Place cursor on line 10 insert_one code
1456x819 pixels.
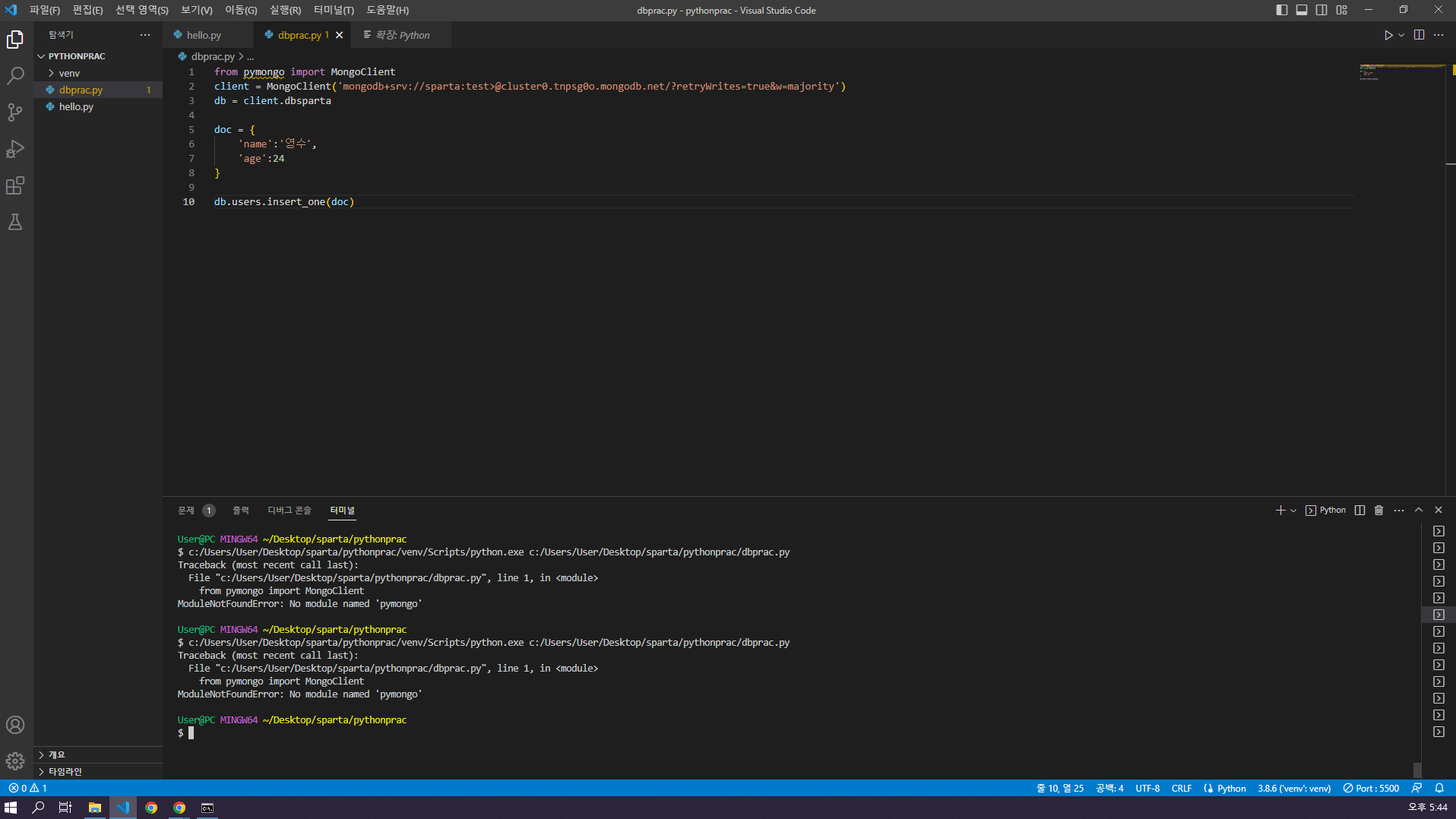(x=284, y=202)
